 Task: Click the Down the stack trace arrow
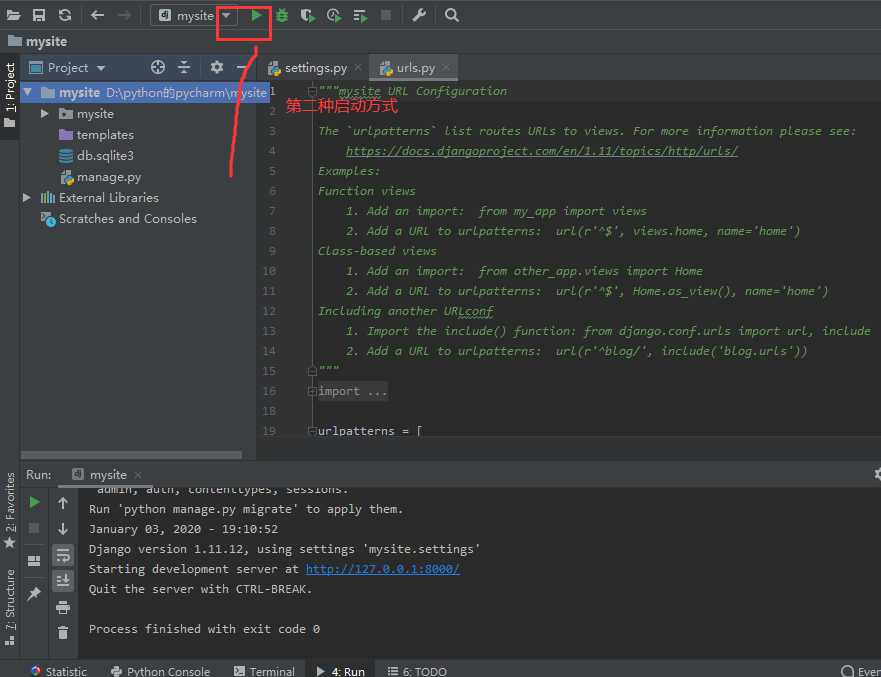pos(63,529)
